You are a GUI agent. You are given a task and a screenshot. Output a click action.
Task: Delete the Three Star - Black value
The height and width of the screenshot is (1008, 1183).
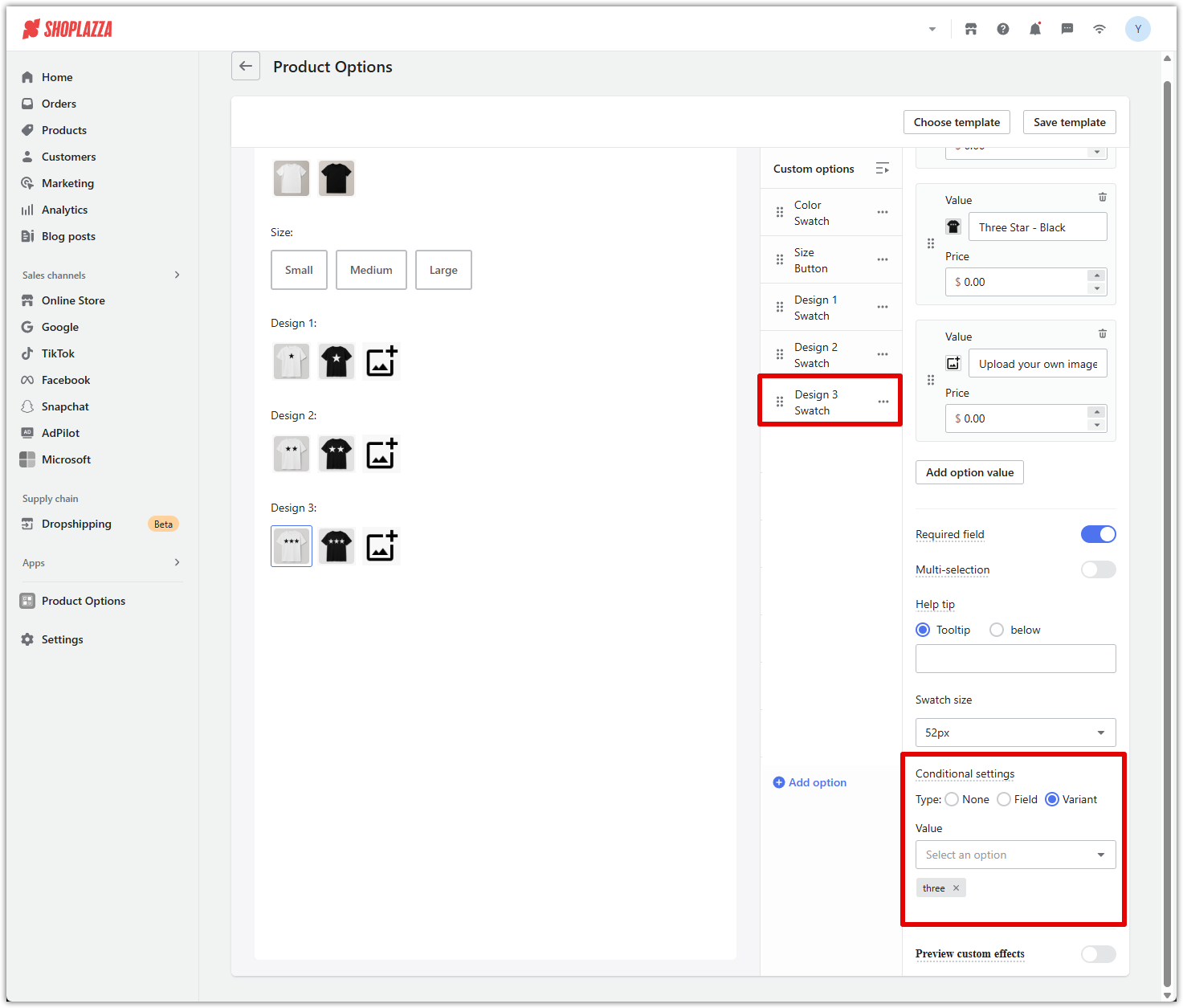click(x=1103, y=198)
